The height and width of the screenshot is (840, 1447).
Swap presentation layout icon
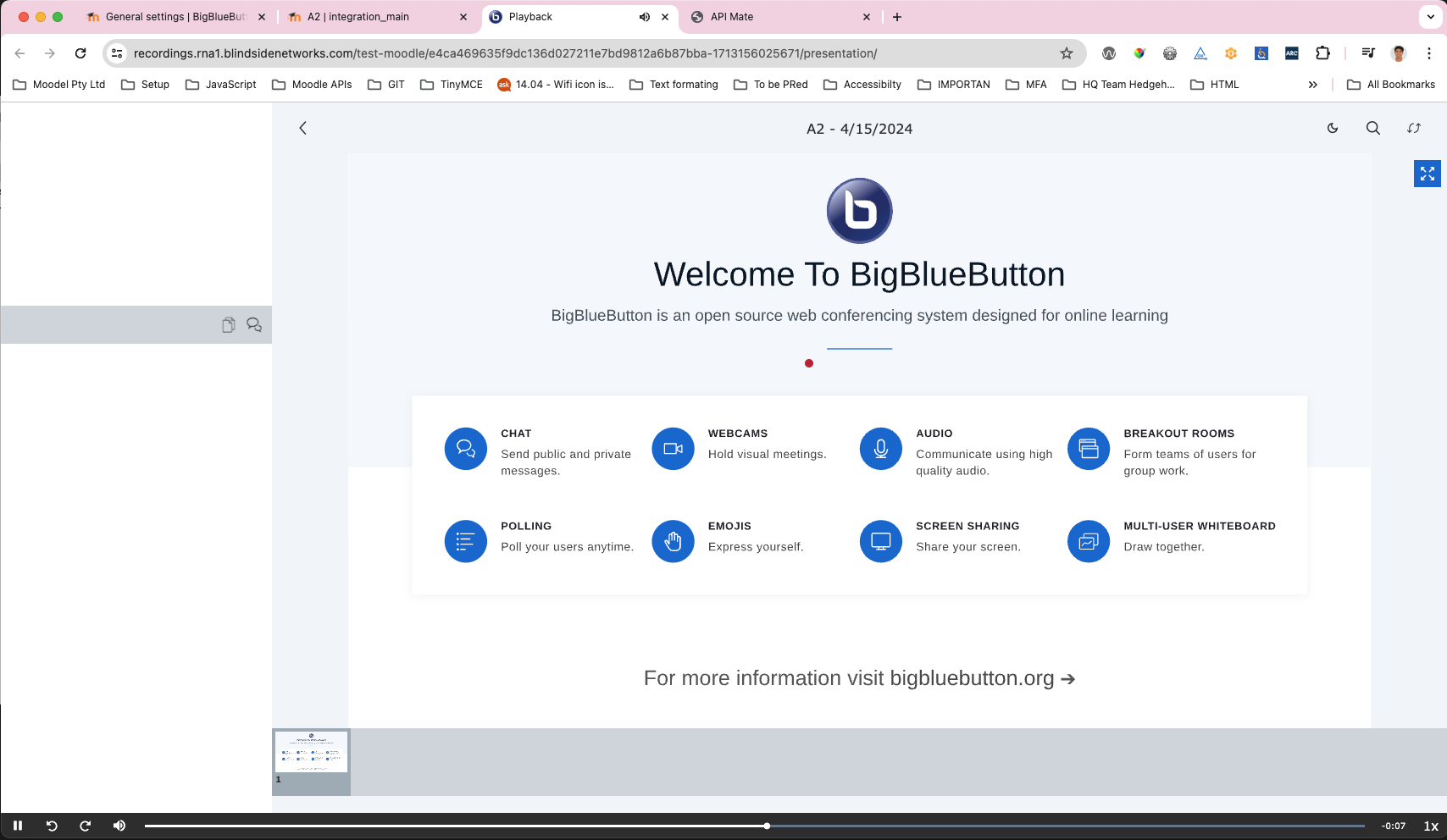tap(1414, 128)
